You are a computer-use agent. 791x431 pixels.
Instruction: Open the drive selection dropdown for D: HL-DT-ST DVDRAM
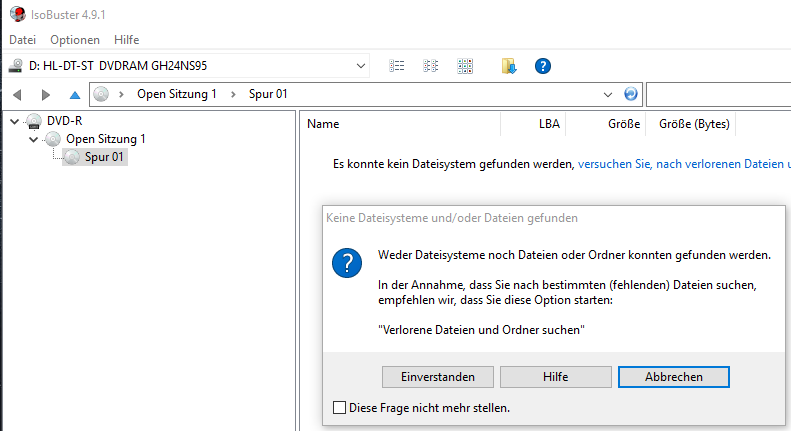(x=361, y=66)
